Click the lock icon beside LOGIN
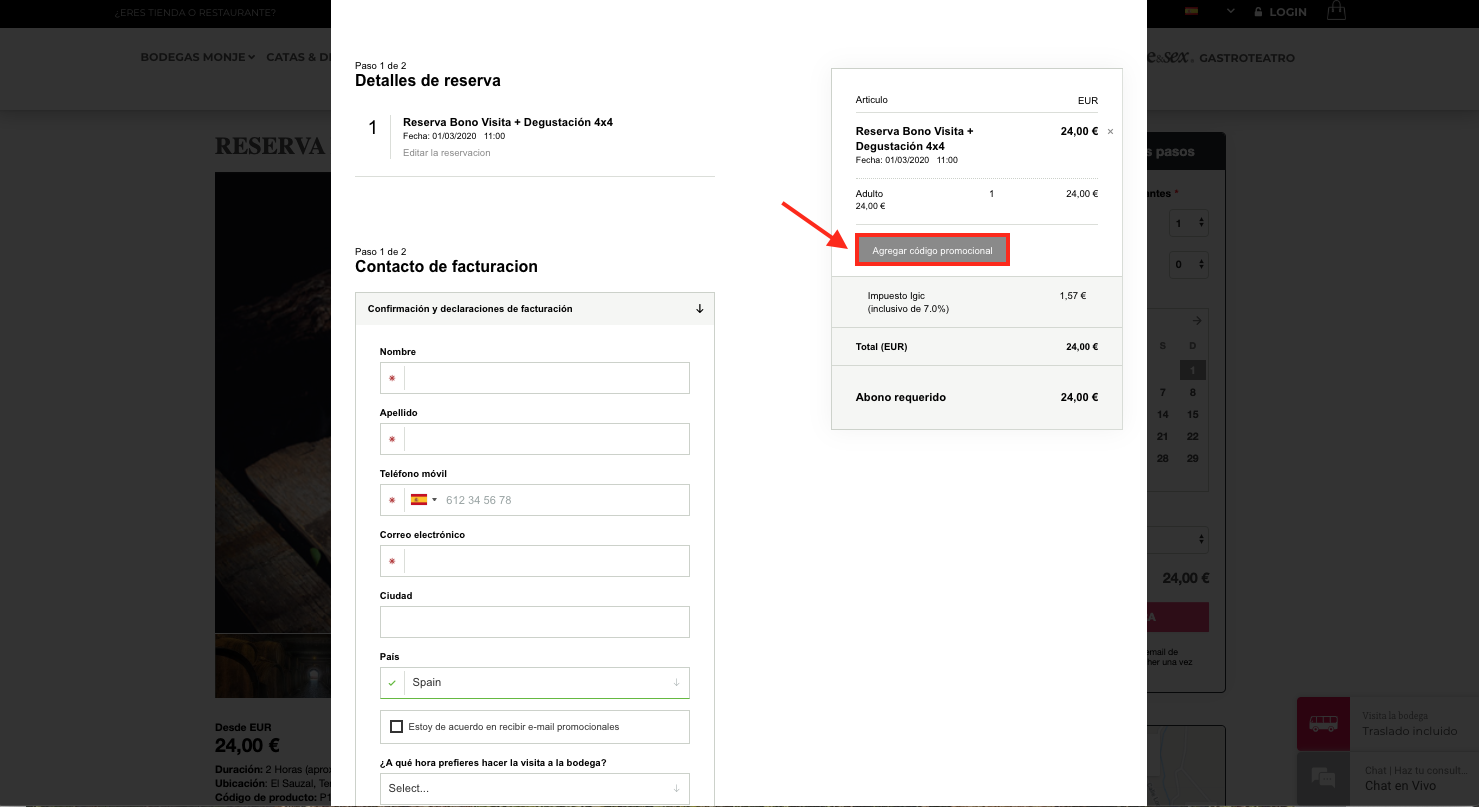Screen dimensions: 1479x807 1258,12
